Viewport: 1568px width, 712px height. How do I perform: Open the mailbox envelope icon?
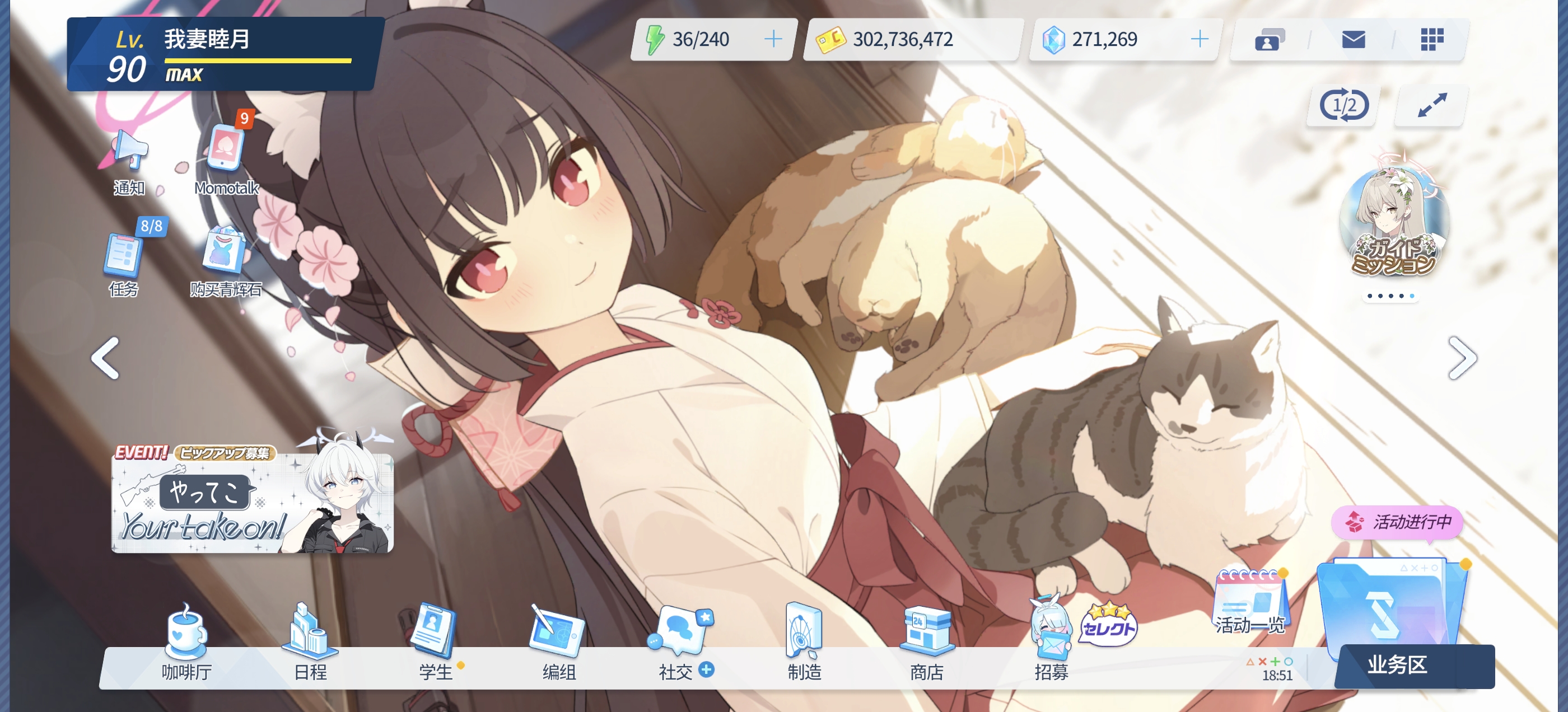click(x=1353, y=40)
